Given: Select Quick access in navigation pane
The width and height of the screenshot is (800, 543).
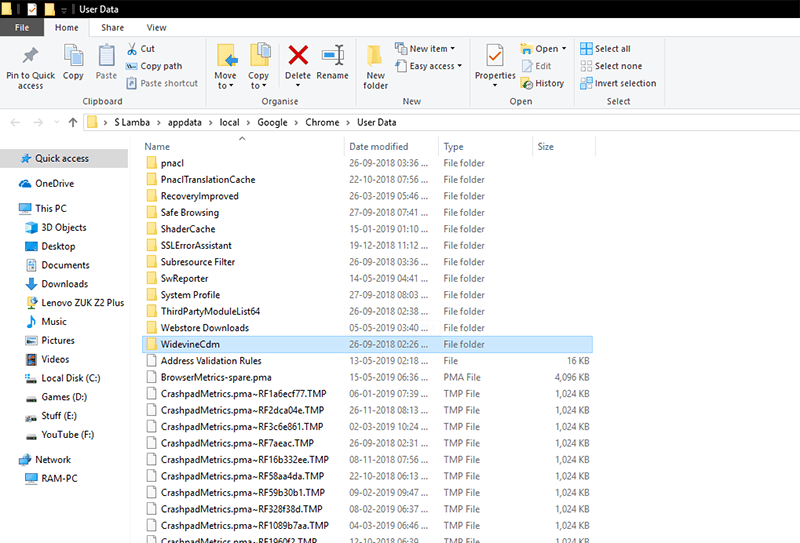Looking at the screenshot, I should (64, 158).
